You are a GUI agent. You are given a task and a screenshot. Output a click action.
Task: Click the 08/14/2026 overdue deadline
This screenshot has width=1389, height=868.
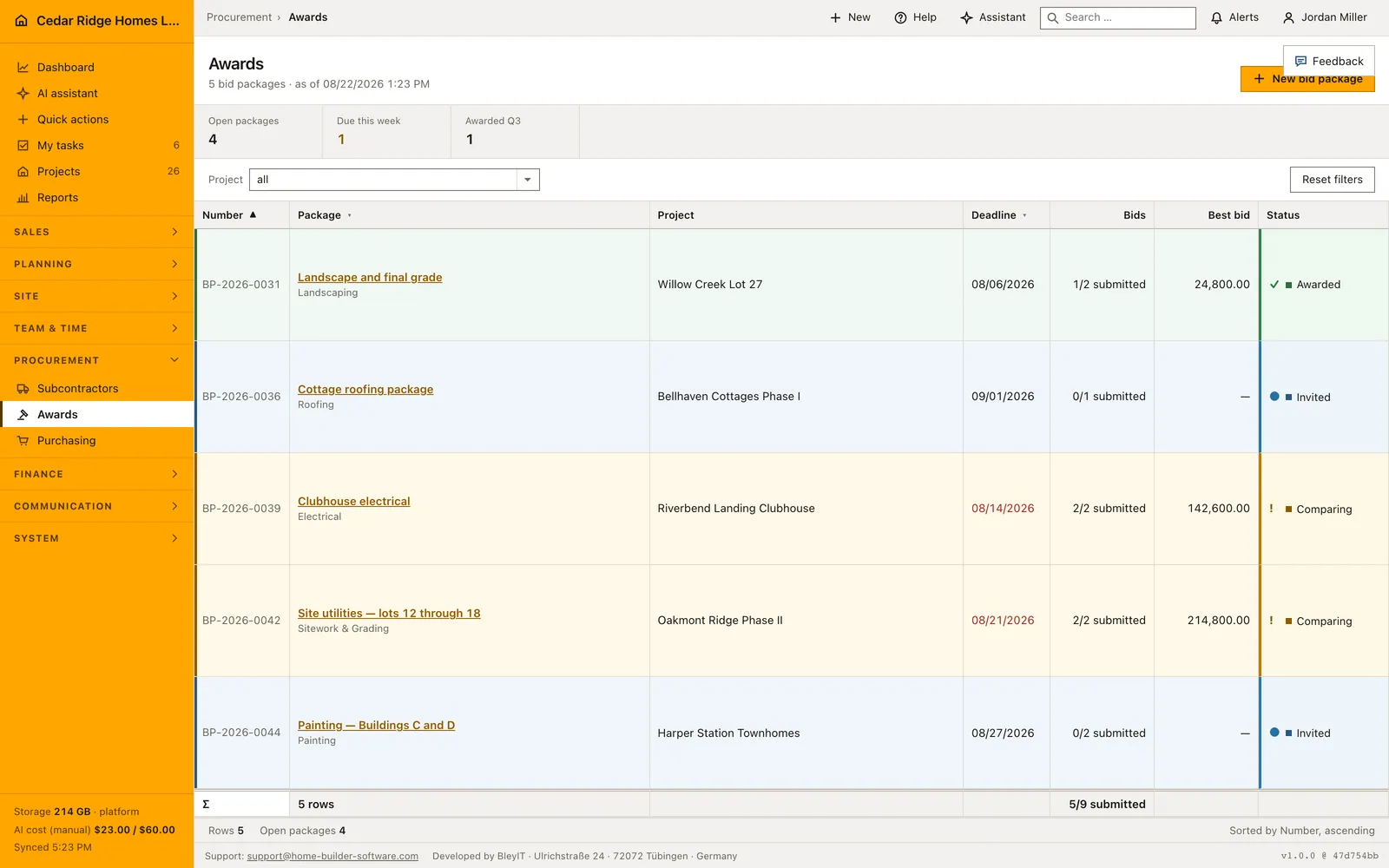point(1003,508)
